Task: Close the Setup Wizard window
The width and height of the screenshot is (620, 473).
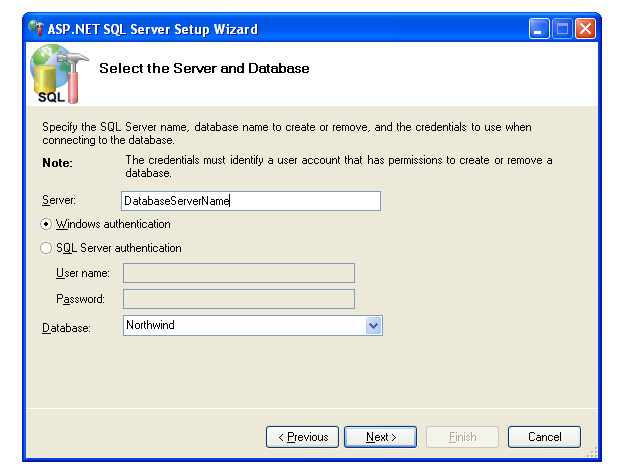Action: coord(586,29)
